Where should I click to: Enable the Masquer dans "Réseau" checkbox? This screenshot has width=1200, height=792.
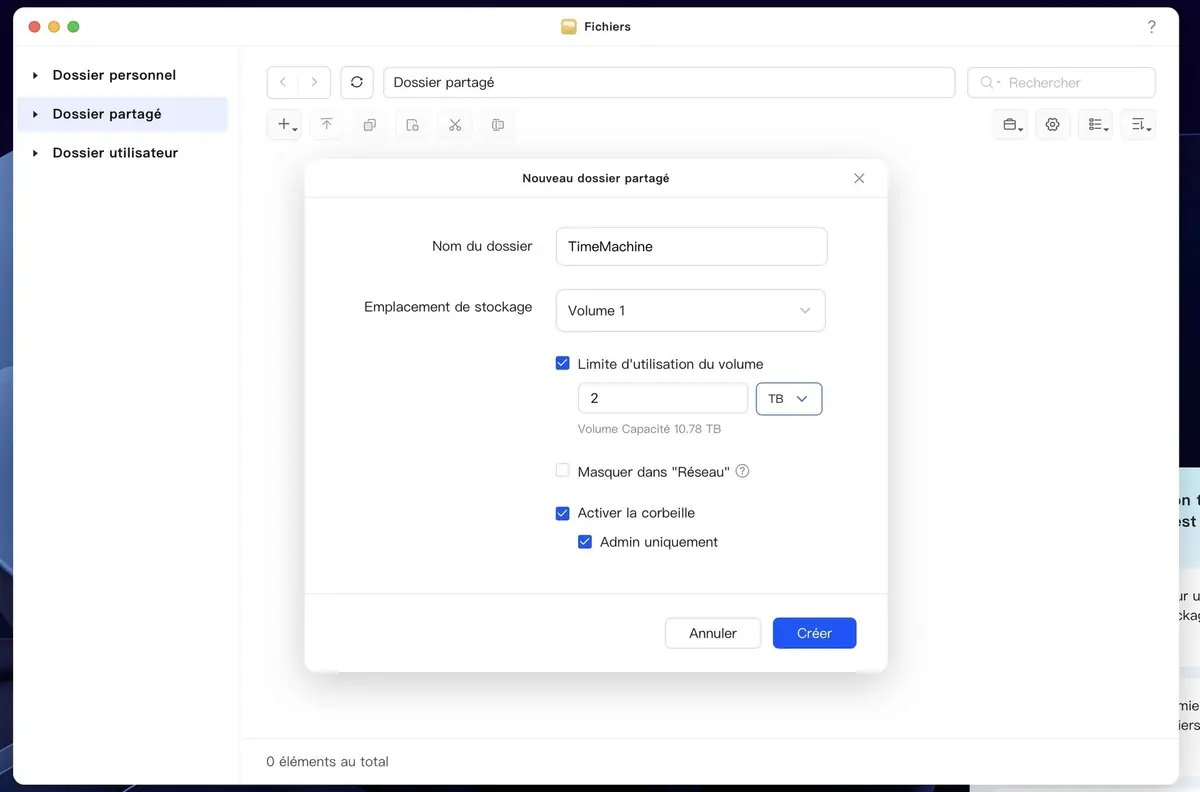[562, 470]
